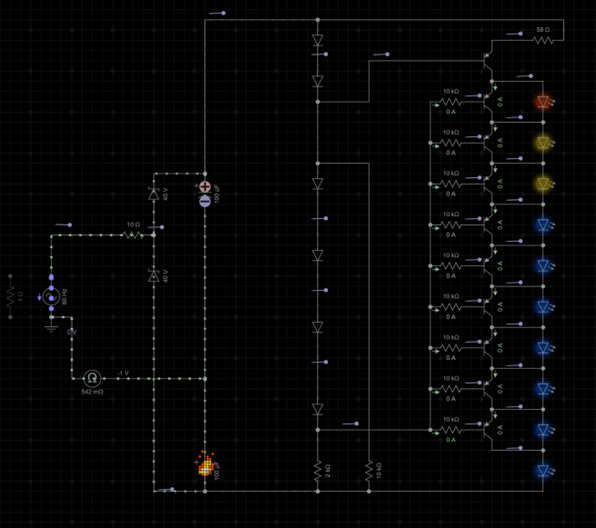Click the -1 V node voltage label
This screenshot has height=528, width=596.
click(123, 373)
